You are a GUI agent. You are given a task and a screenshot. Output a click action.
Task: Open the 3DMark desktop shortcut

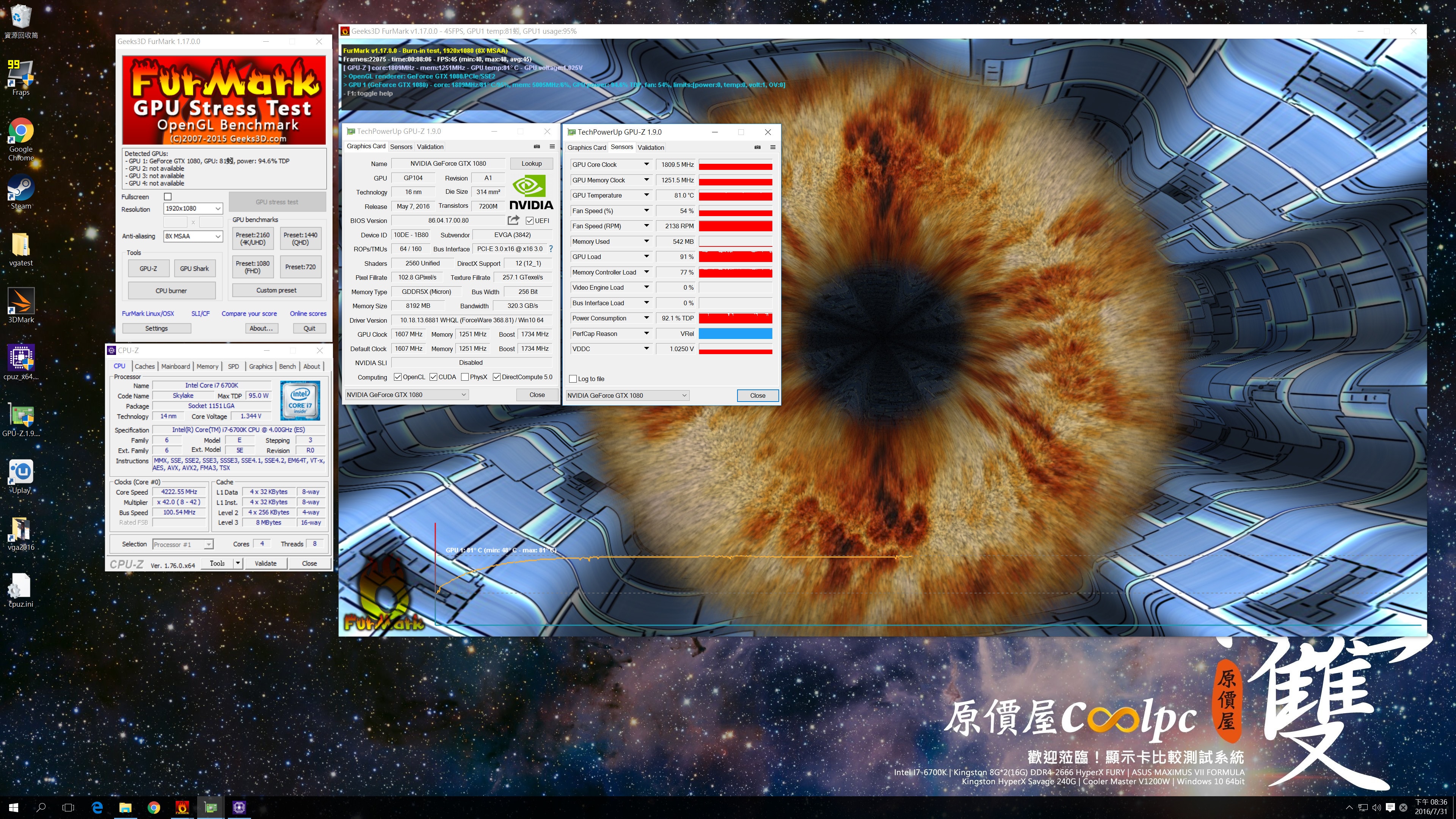pos(21,306)
